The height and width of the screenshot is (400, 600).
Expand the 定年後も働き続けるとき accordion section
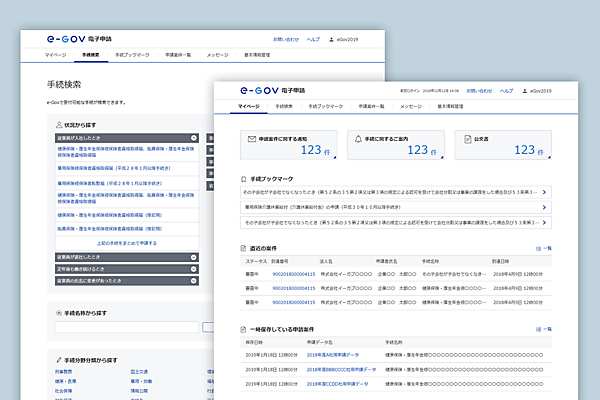(192, 268)
